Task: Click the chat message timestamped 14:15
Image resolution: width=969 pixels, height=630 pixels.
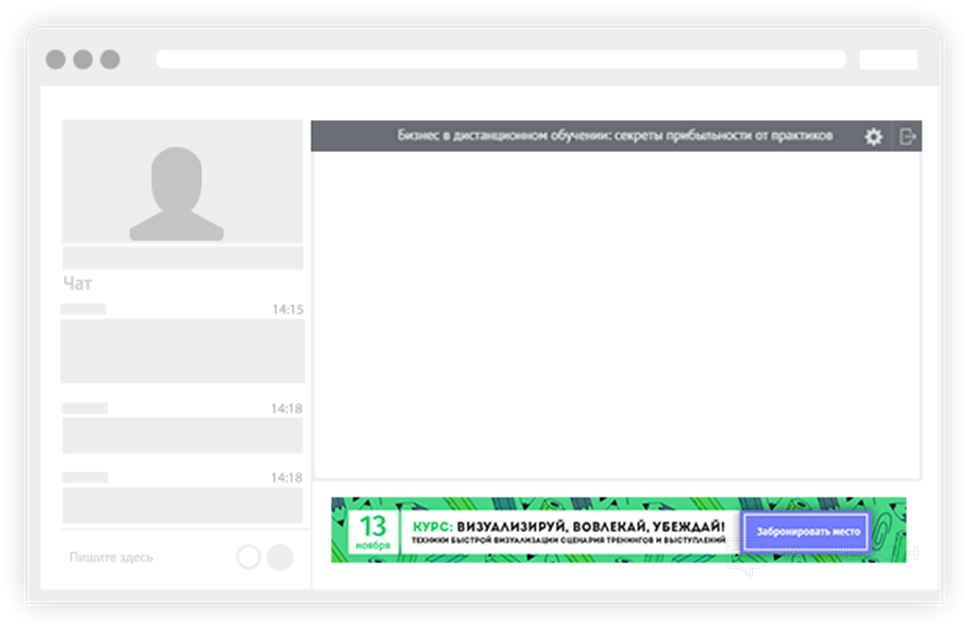Action: pyautogui.click(x=182, y=351)
